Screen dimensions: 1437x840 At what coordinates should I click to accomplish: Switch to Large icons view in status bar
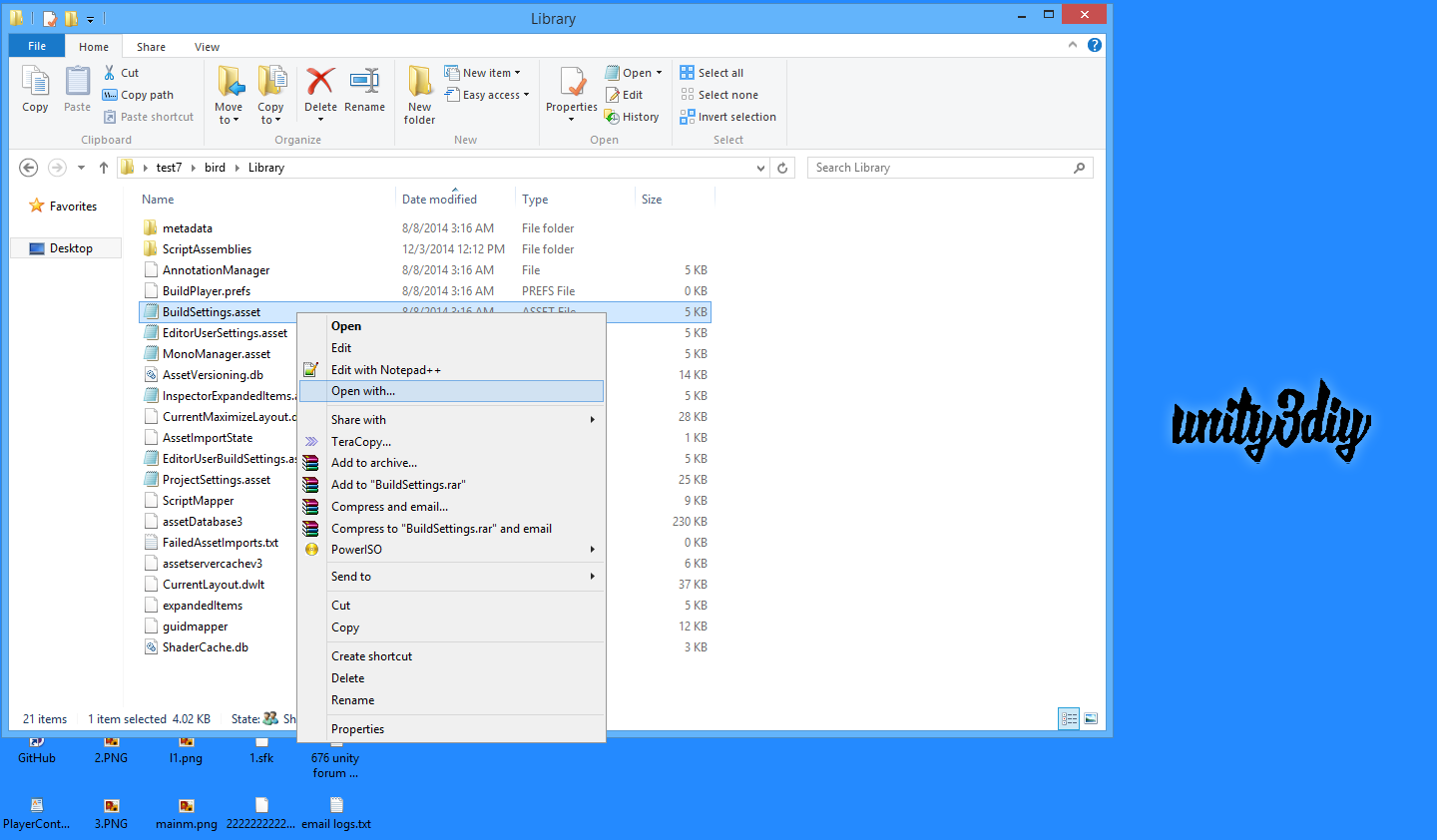(x=1091, y=718)
